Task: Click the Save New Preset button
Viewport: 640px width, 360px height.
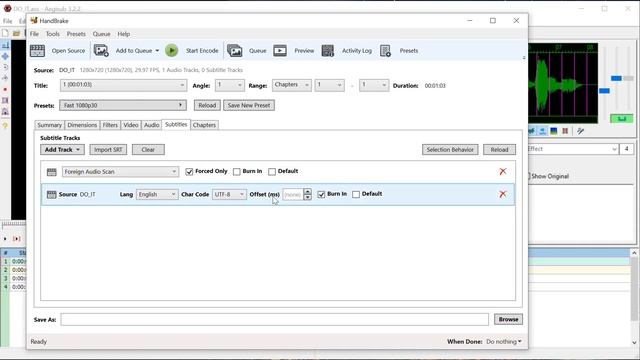Action: click(249, 105)
